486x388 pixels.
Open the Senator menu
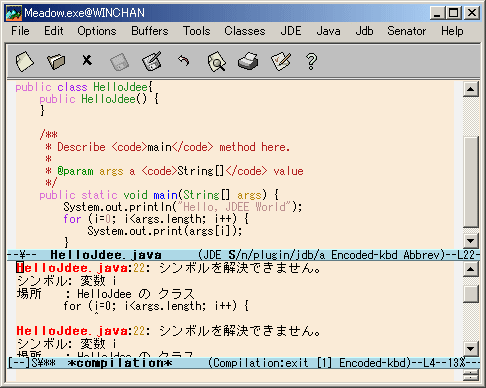[x=407, y=31]
